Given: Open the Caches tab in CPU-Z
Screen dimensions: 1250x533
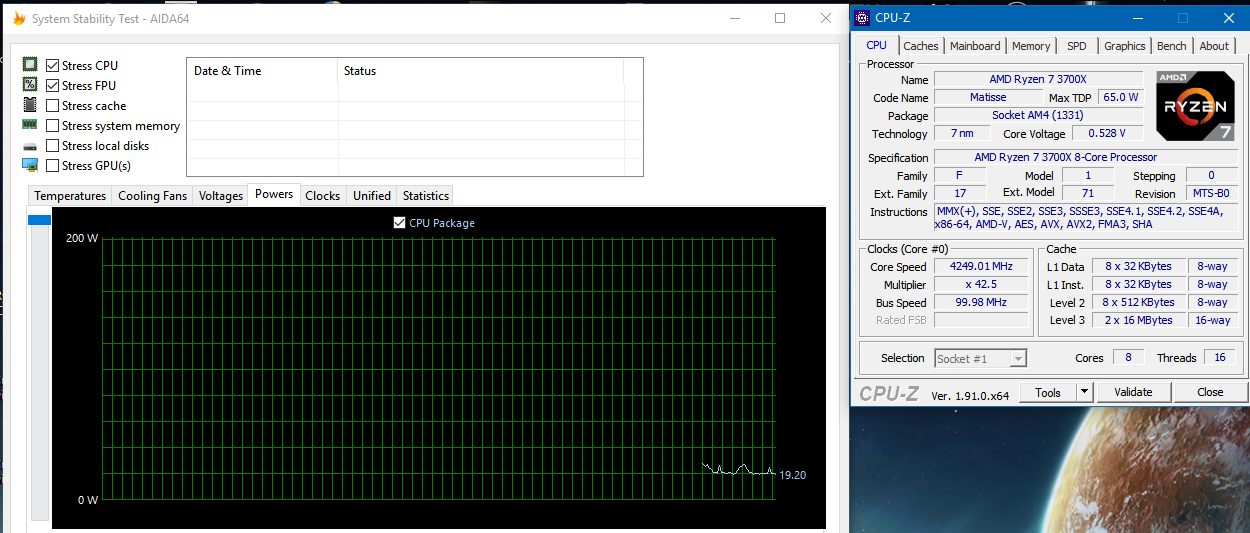Looking at the screenshot, I should click(x=921, y=46).
